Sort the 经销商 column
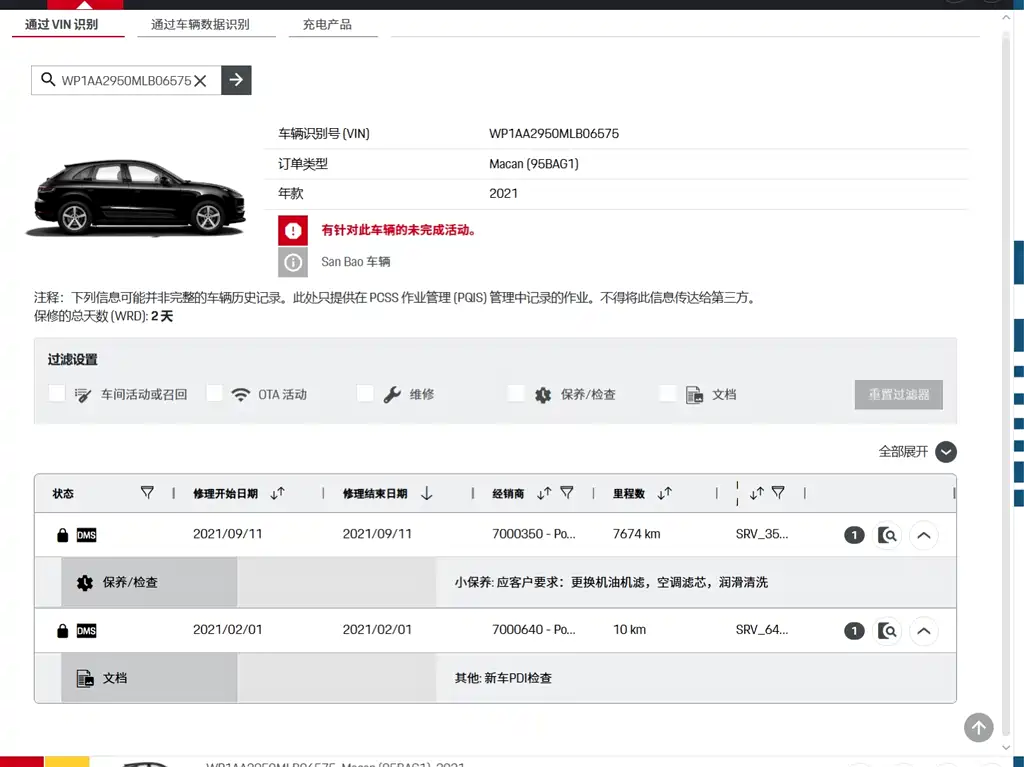This screenshot has width=1024, height=767. pyautogui.click(x=543, y=493)
